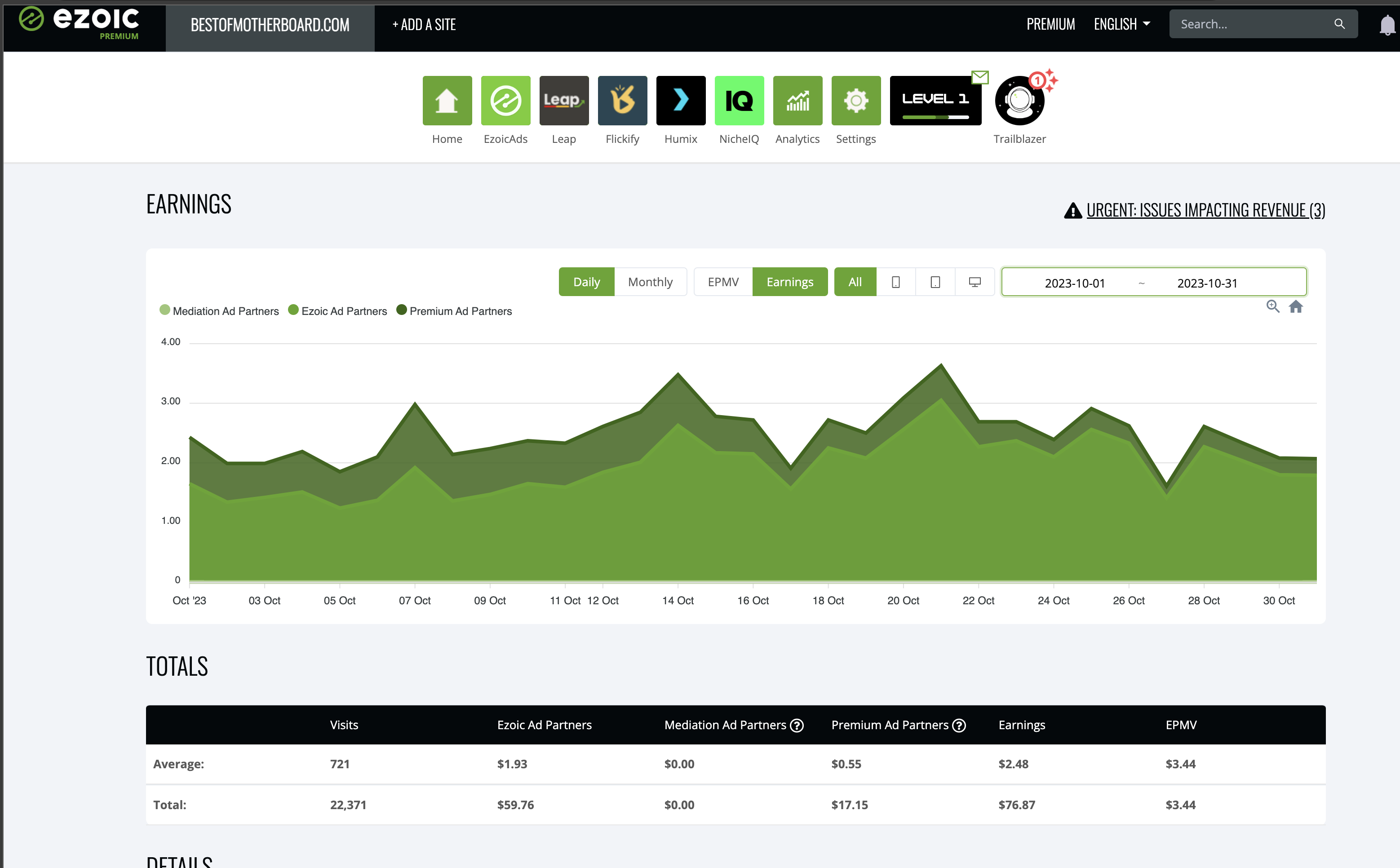Open the Settings gear icon
1400x868 pixels.
pos(856,101)
